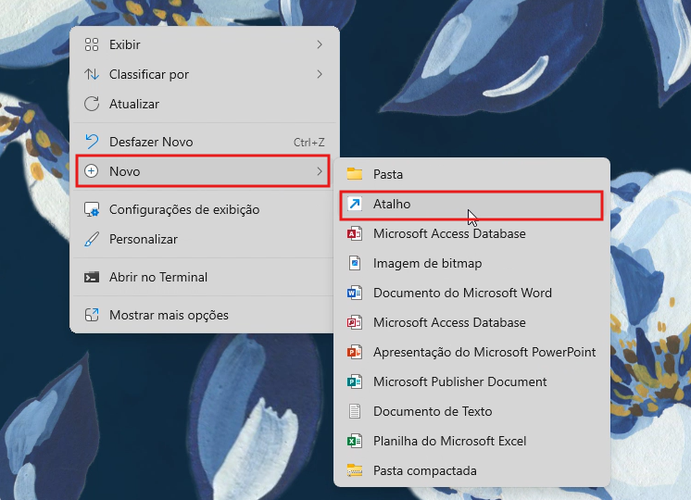The image size is (691, 500).
Task: Click the Pasta compactada zip folder icon
Action: click(354, 470)
